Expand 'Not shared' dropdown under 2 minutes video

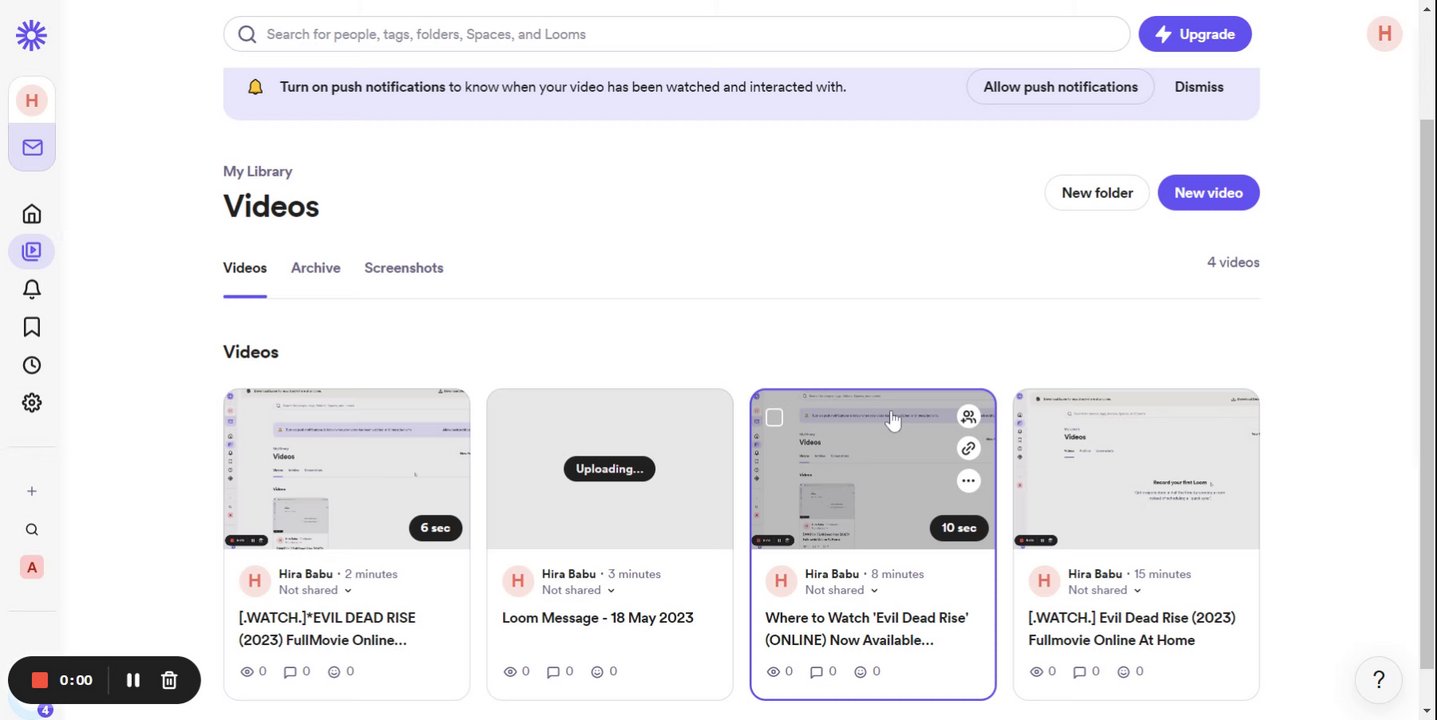[315, 590]
